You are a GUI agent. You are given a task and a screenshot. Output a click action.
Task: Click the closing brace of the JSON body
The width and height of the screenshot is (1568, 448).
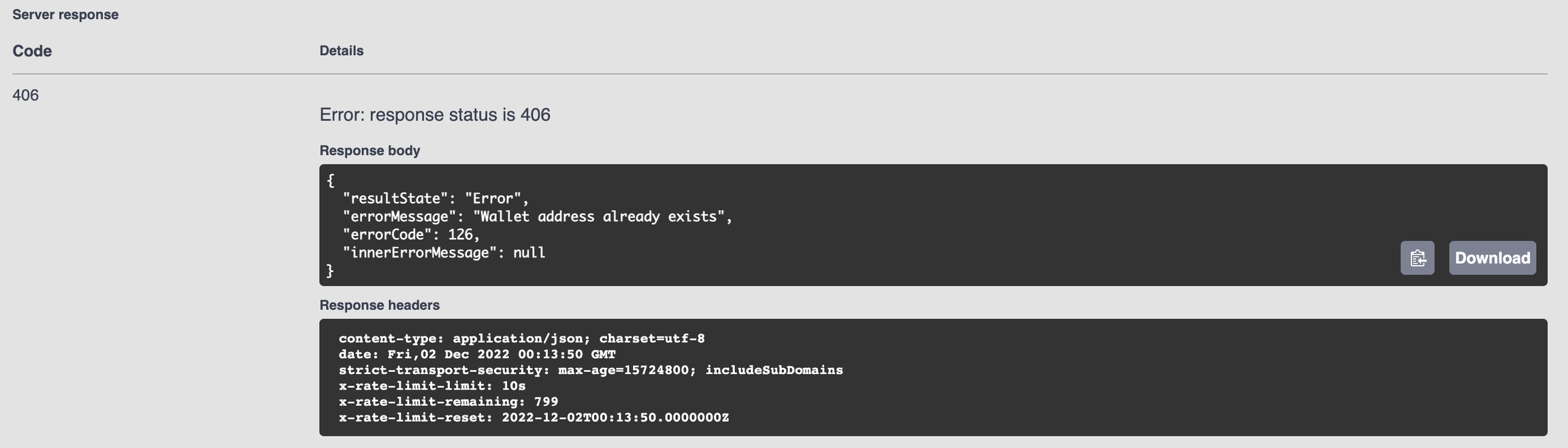click(330, 271)
